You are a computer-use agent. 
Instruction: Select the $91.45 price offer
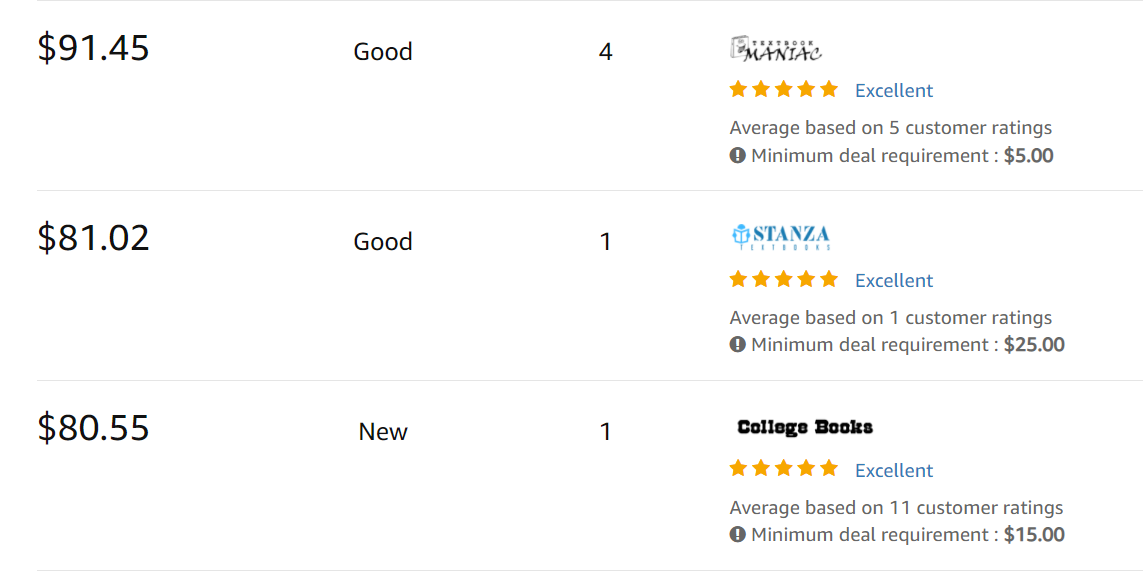(x=93, y=48)
